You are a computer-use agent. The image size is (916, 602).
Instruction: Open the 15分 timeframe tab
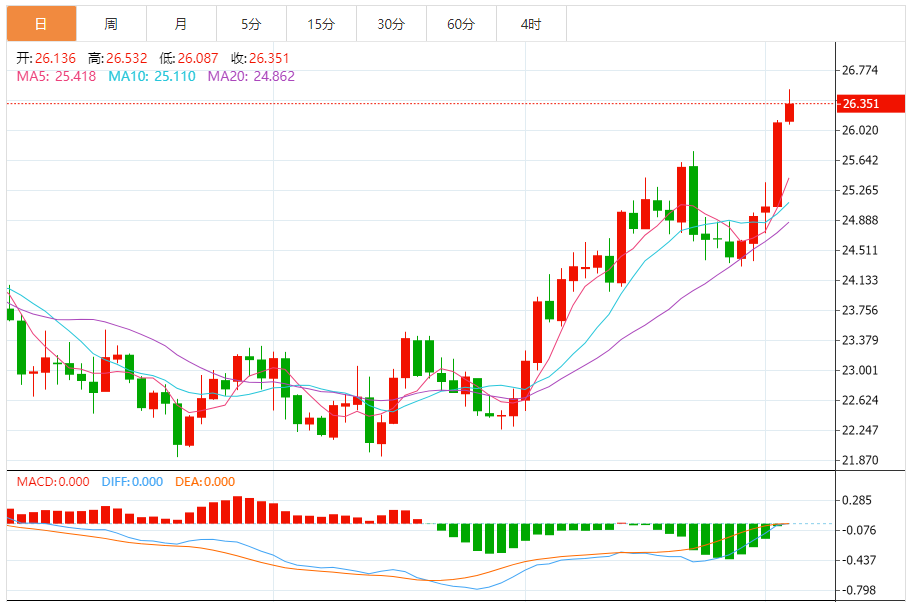click(322, 24)
